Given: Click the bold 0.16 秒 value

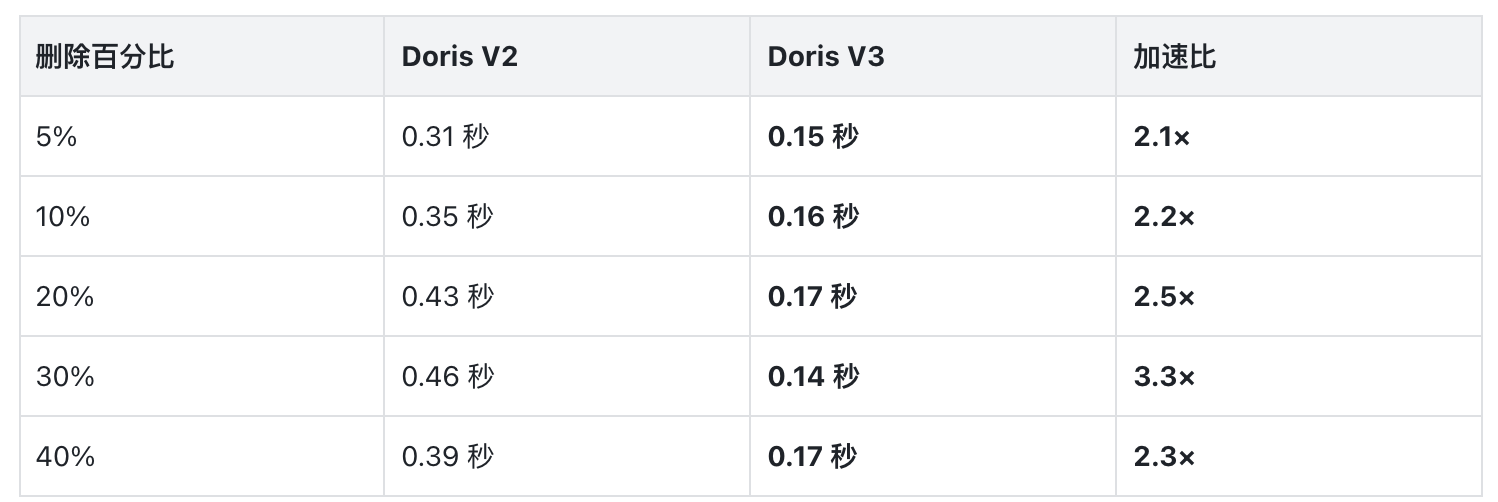Looking at the screenshot, I should tap(812, 217).
